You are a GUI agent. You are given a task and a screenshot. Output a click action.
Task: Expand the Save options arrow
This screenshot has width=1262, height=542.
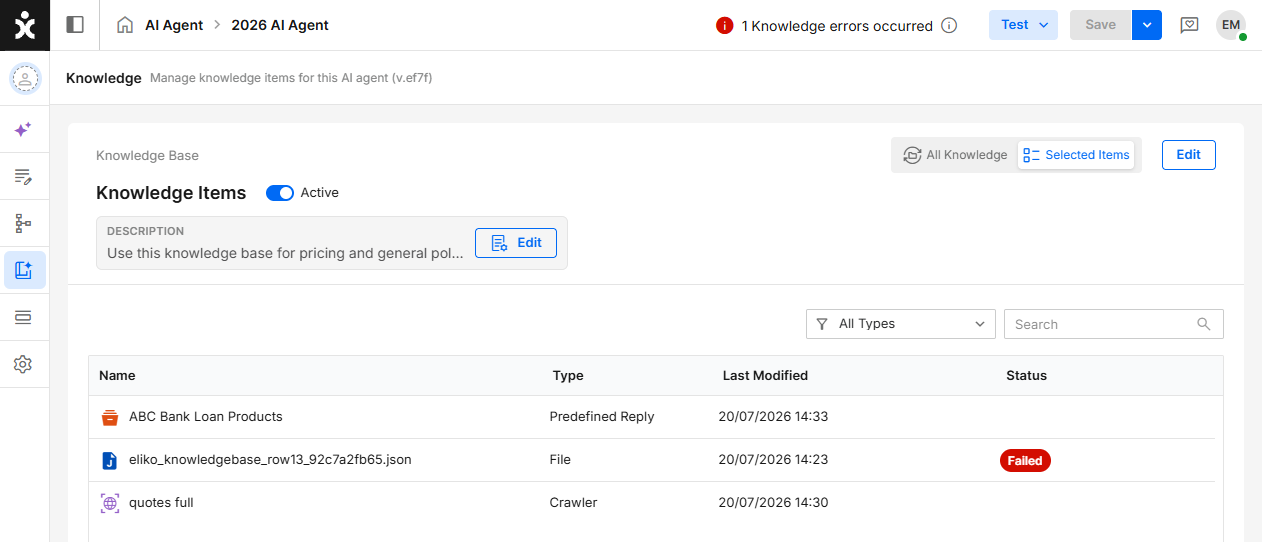click(x=1147, y=25)
